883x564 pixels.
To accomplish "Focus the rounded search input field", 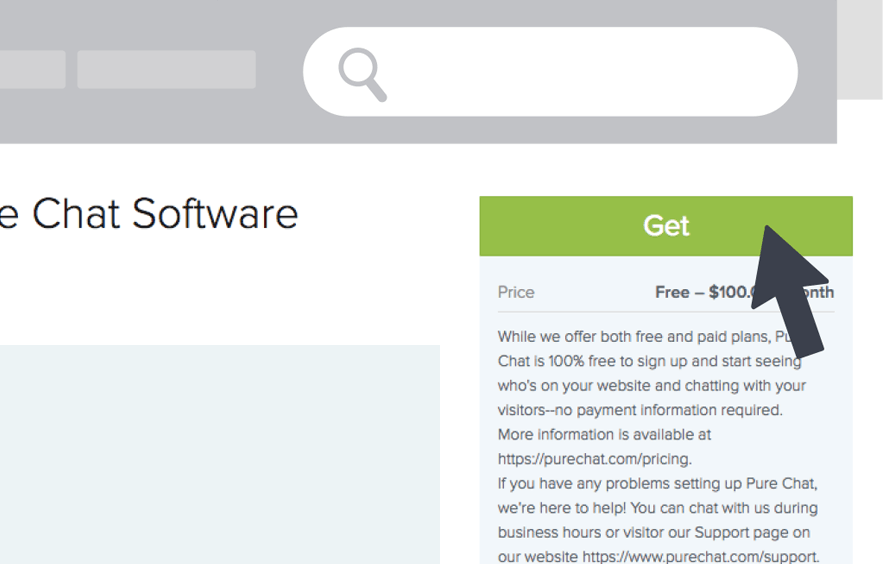I will point(550,71).
